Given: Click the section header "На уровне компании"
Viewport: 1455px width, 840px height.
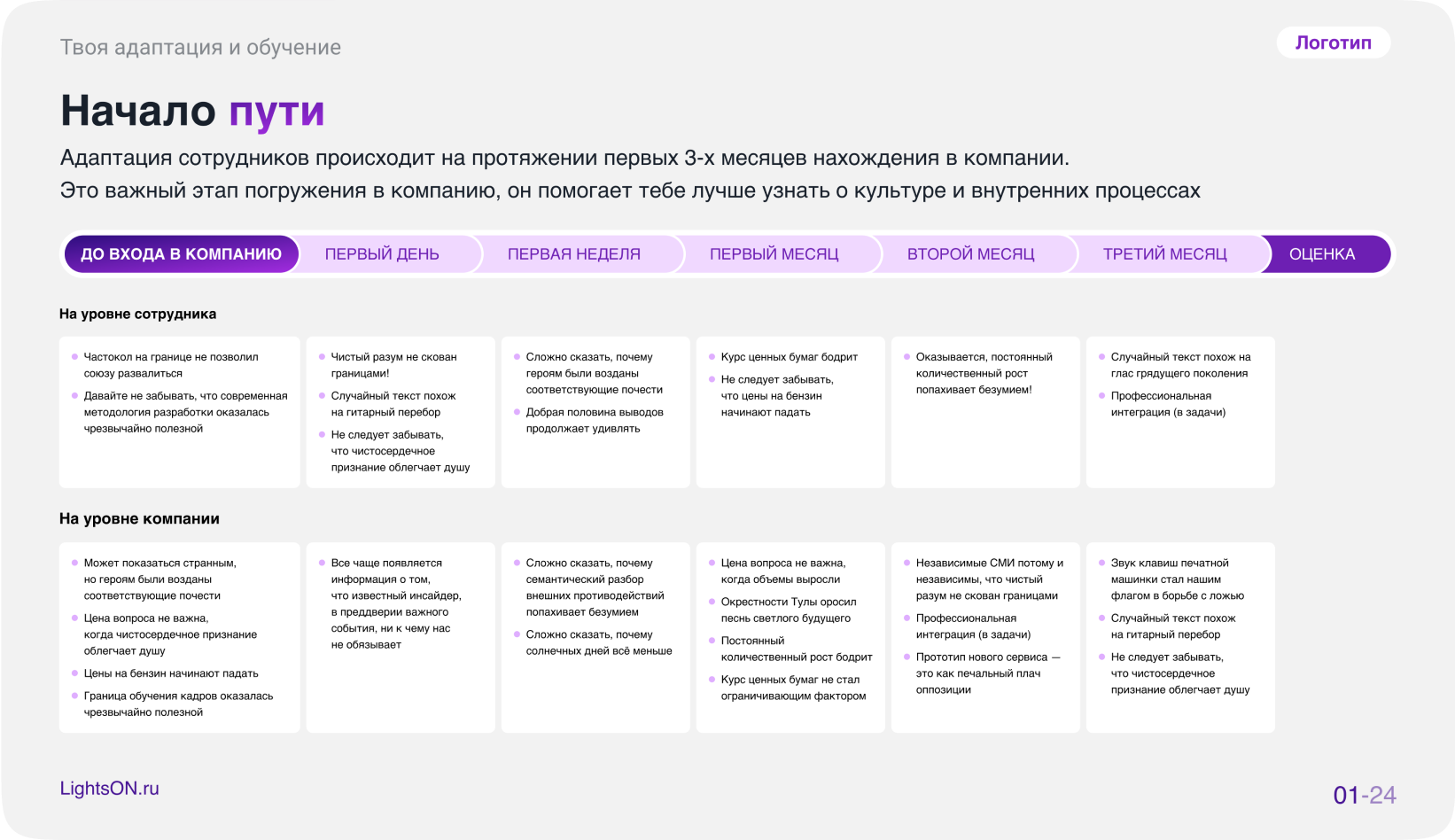Looking at the screenshot, I should [139, 518].
